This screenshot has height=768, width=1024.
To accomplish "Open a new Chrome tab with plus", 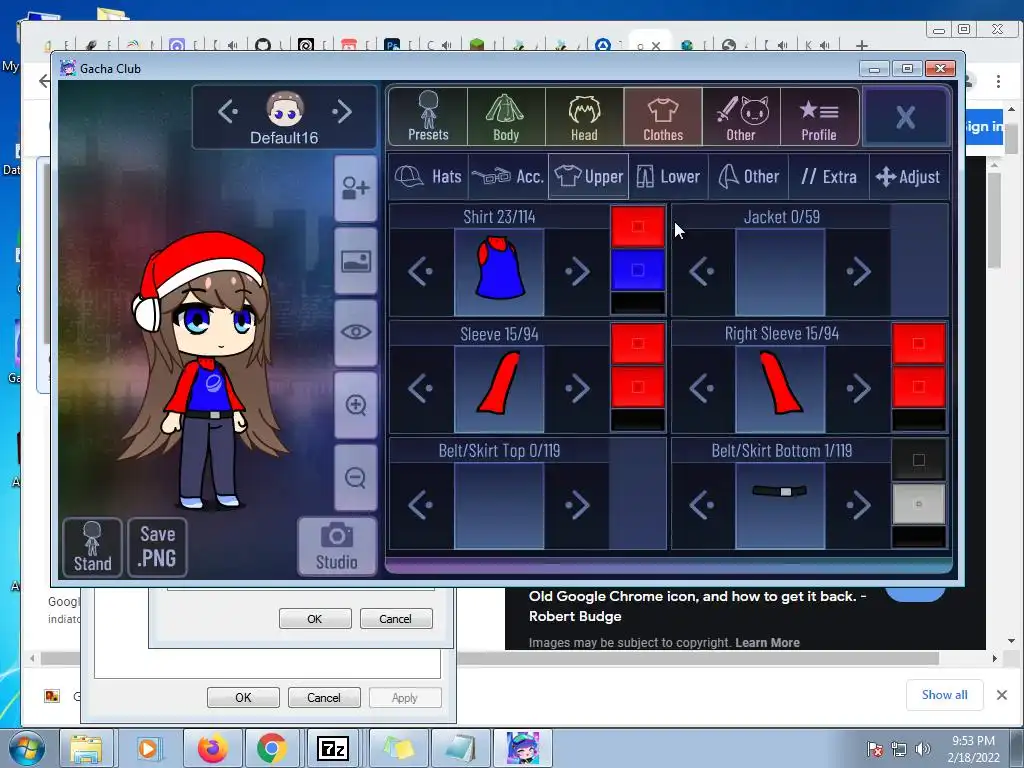I will coord(861,45).
